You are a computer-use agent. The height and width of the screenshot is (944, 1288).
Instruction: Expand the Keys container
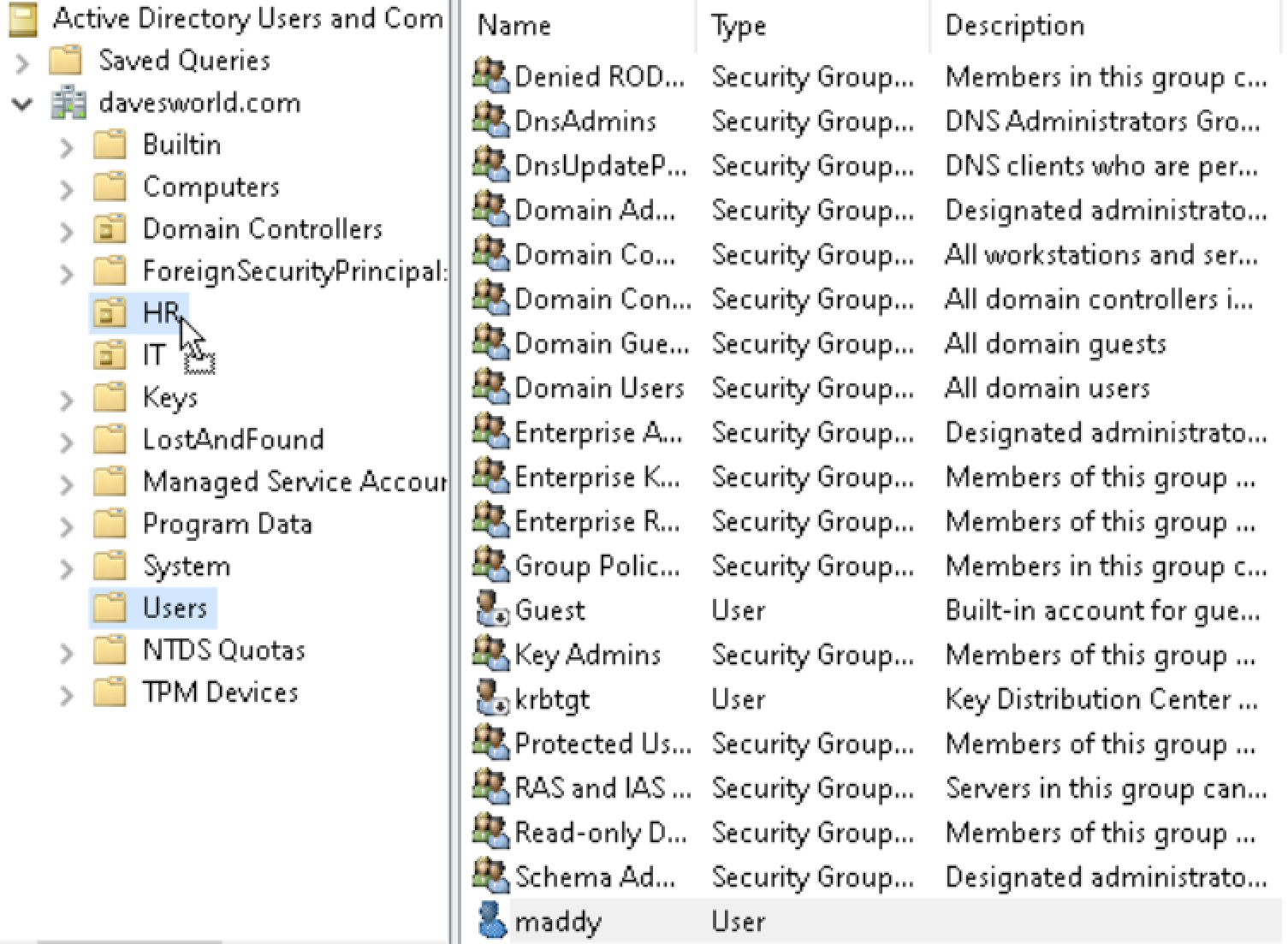click(x=68, y=400)
